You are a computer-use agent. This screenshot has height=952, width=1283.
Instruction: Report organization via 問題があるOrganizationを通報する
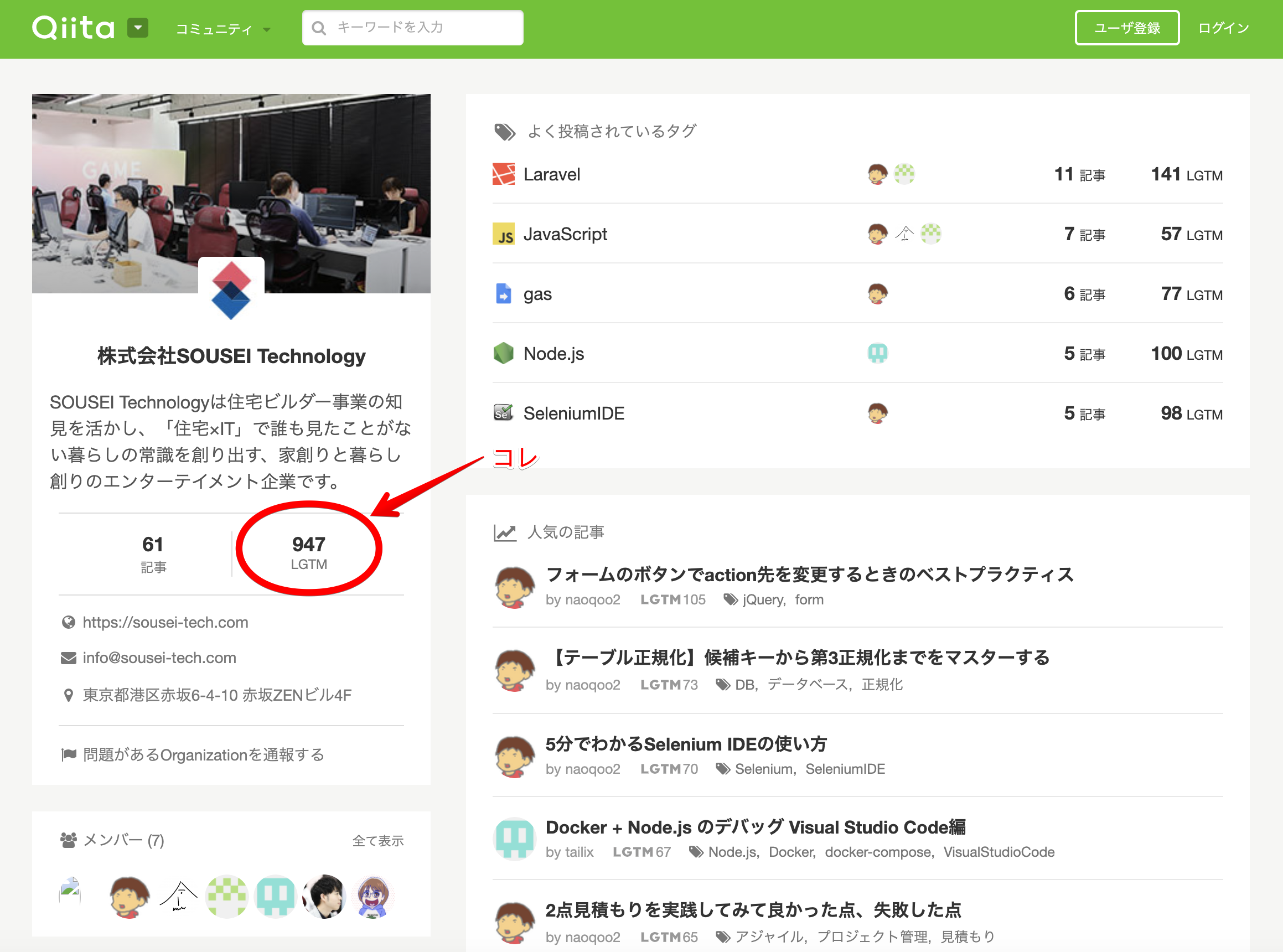[204, 754]
